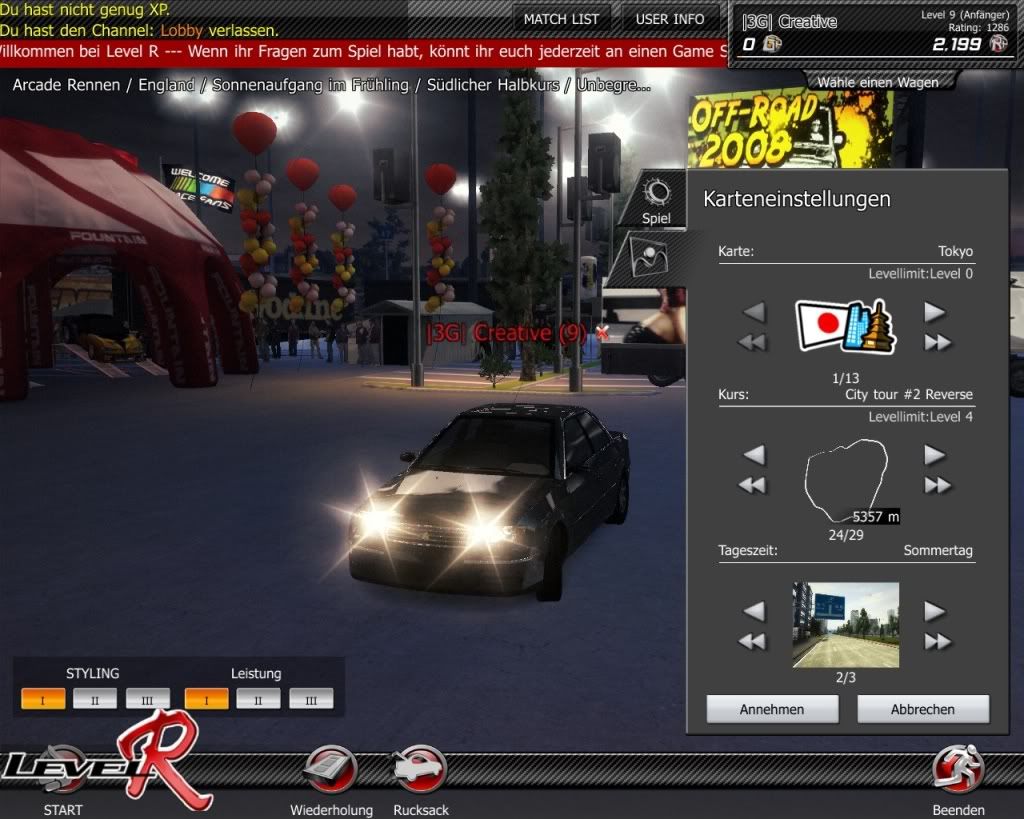This screenshot has width=1024, height=819.
Task: Open the MATCH LIST menu
Action: (x=562, y=19)
